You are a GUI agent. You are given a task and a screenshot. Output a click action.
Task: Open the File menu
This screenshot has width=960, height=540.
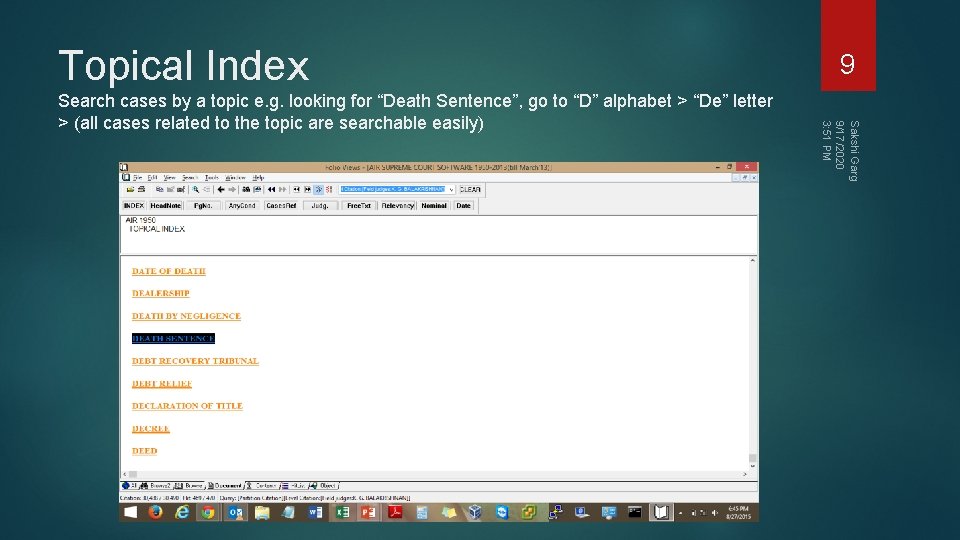point(138,178)
